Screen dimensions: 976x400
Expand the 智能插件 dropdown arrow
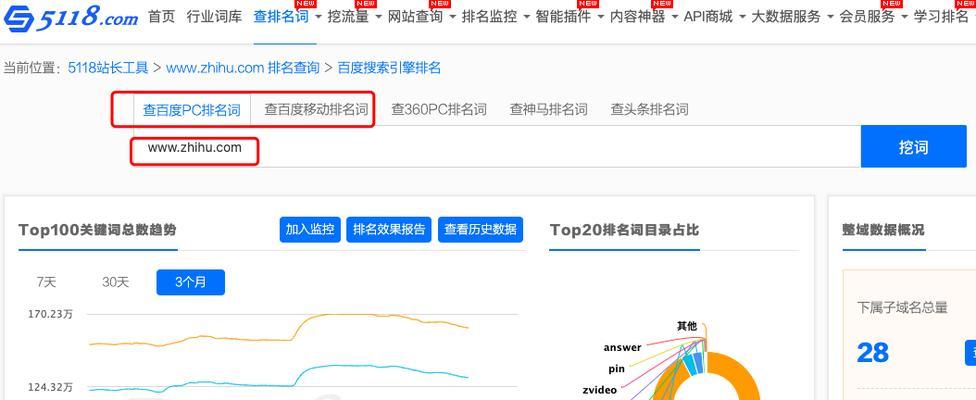pyautogui.click(x=601, y=17)
